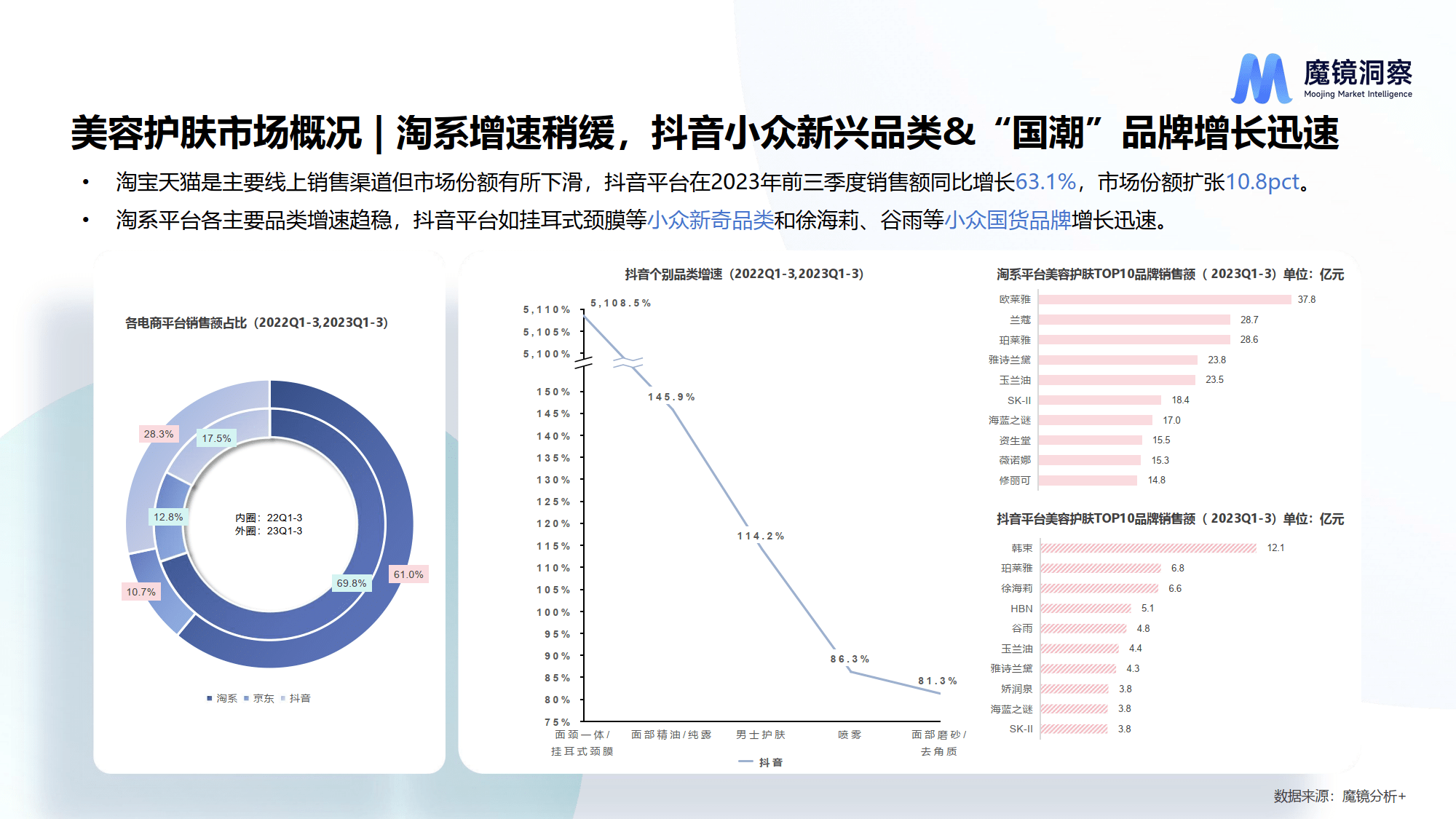Image resolution: width=1456 pixels, height=819 pixels.
Task: Click the 挂耳式颈膜 axis label
Action: coord(582,751)
